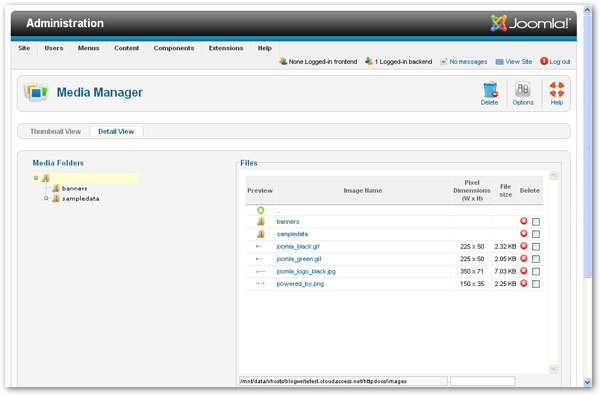Click red delete icon for joomla_green.gif
600x395 pixels.
[x=524, y=258]
